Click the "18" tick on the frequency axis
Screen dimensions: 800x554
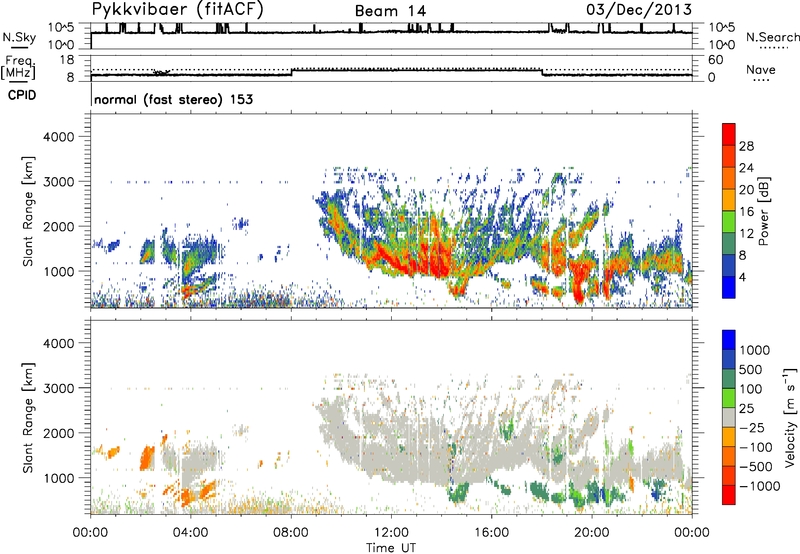(67, 60)
